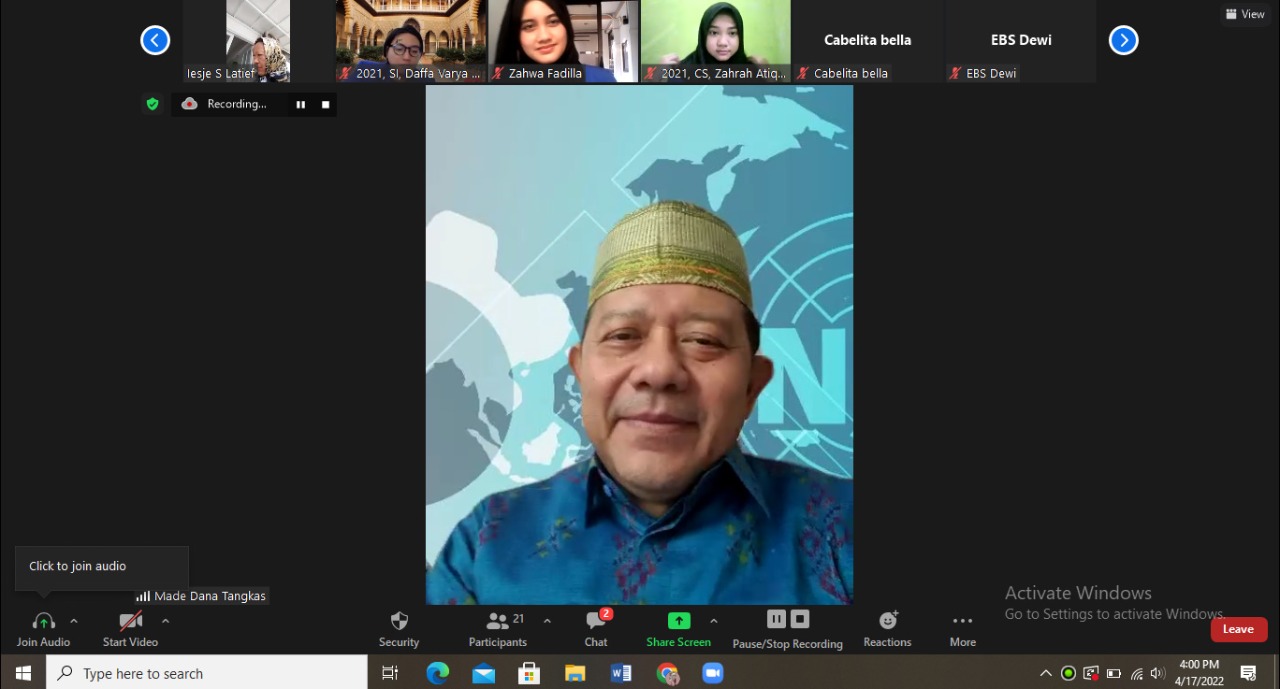This screenshot has height=689, width=1280.
Task: Open the Reactions menu
Action: [887, 629]
